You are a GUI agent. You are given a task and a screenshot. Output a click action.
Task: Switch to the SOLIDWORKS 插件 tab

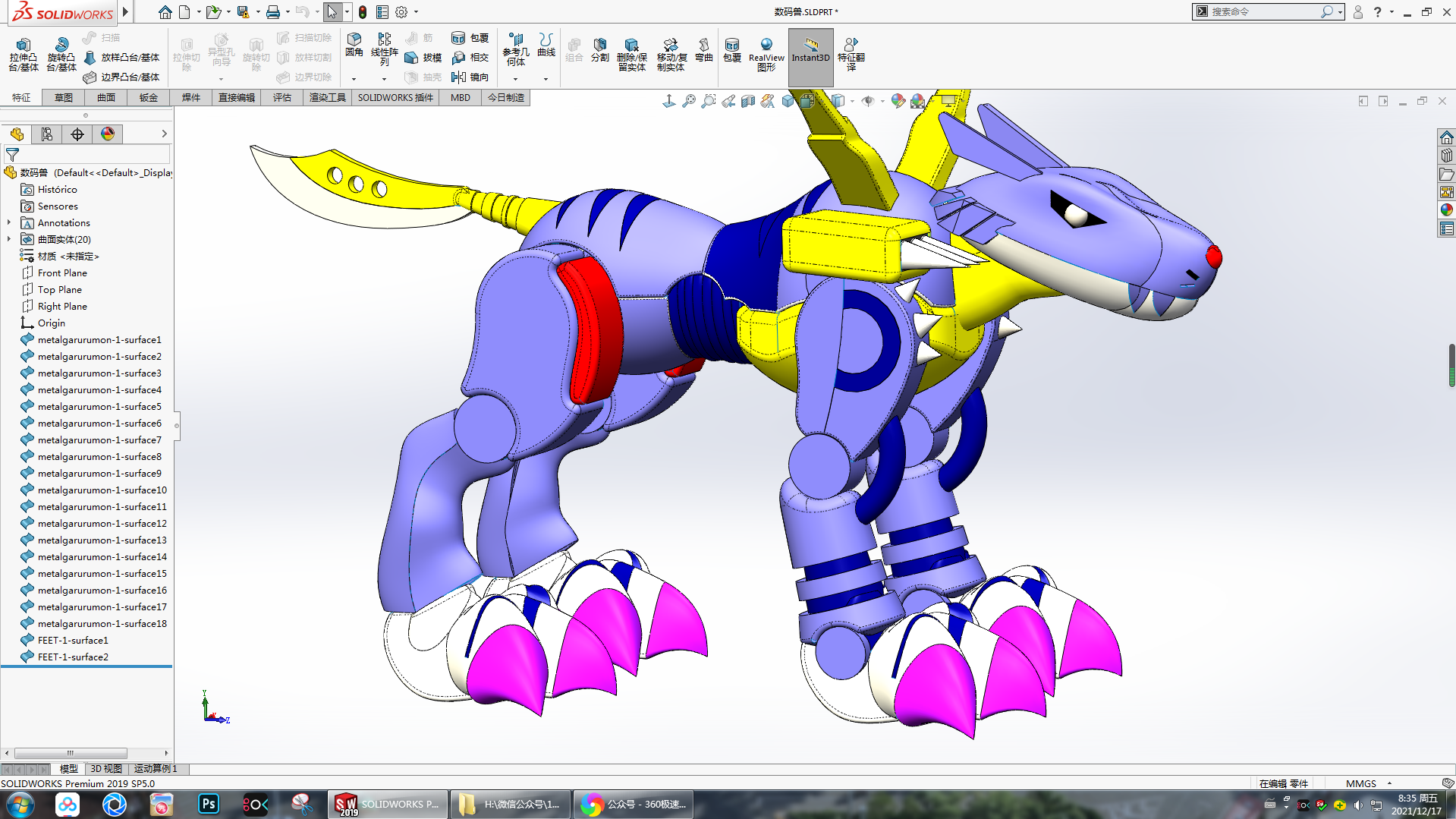(x=395, y=98)
